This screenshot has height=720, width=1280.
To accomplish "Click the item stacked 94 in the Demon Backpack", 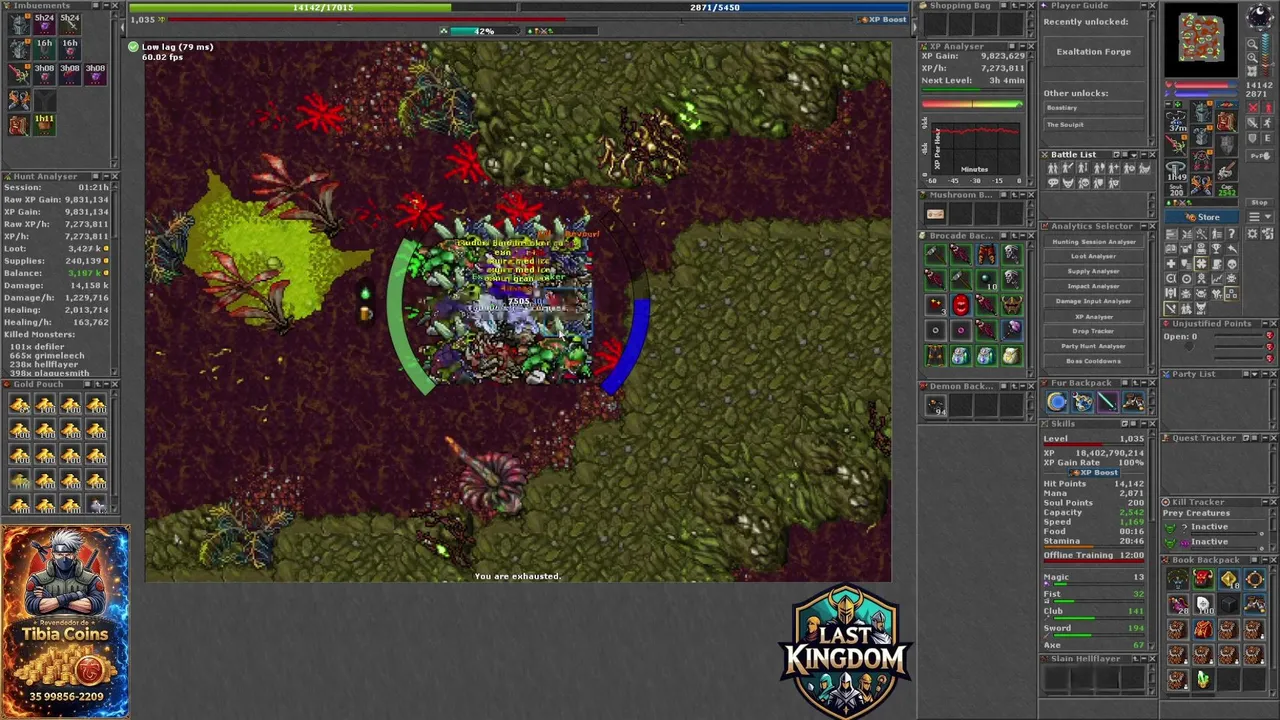I will (x=936, y=404).
